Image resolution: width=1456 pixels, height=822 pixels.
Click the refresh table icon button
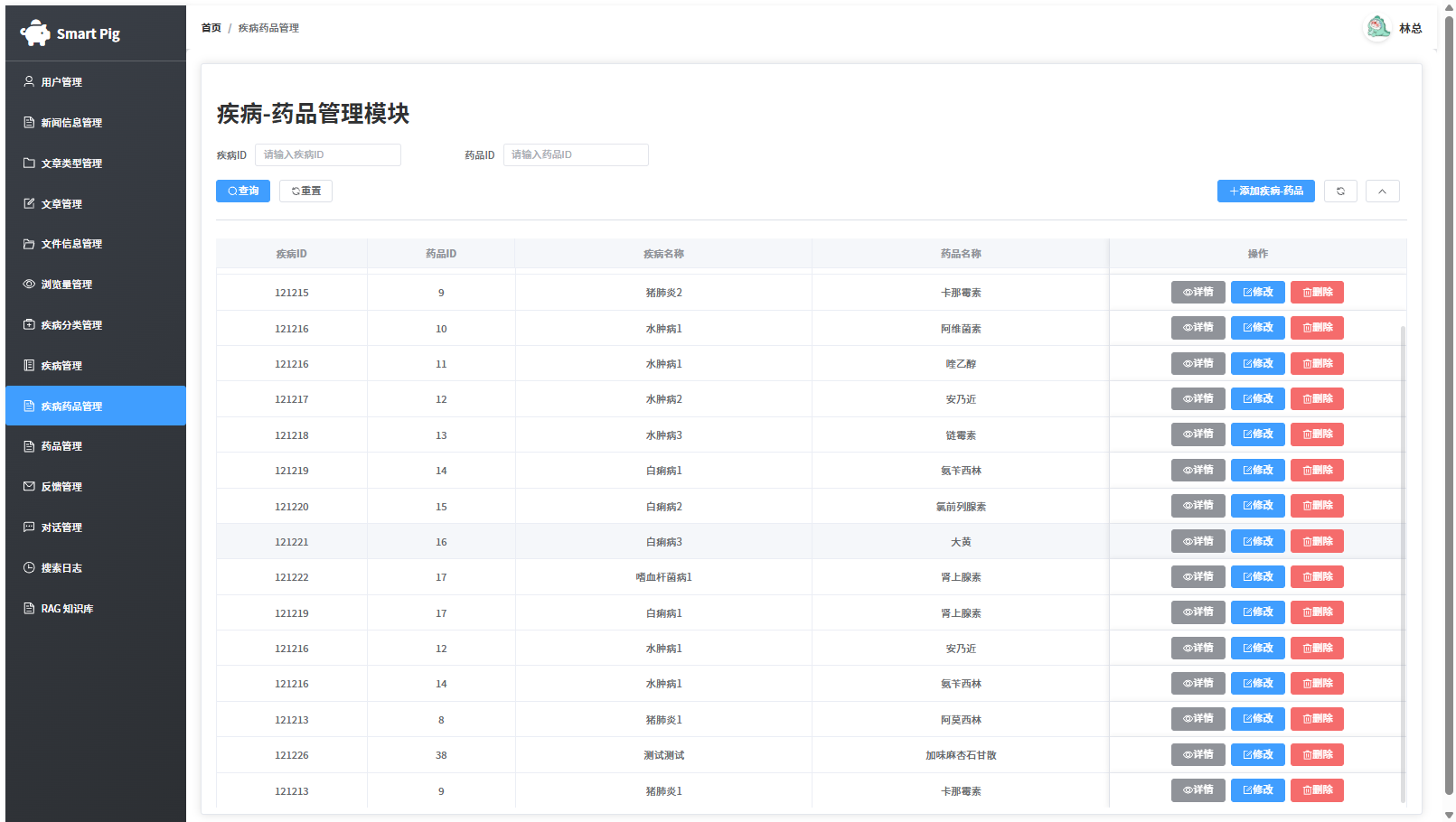pos(1340,191)
